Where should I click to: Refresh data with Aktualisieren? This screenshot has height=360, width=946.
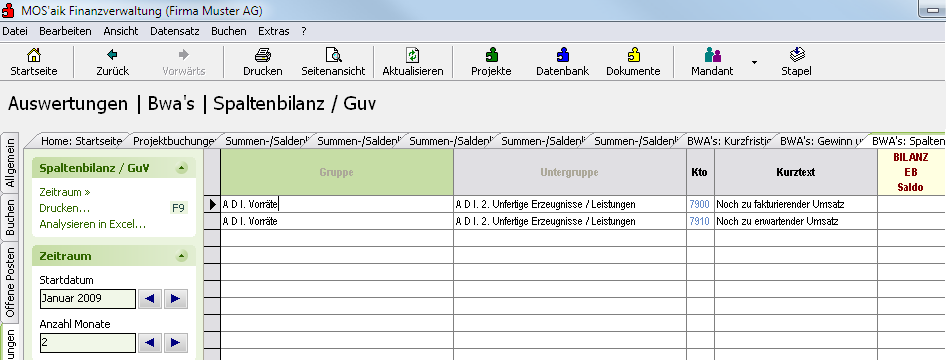tap(413, 55)
